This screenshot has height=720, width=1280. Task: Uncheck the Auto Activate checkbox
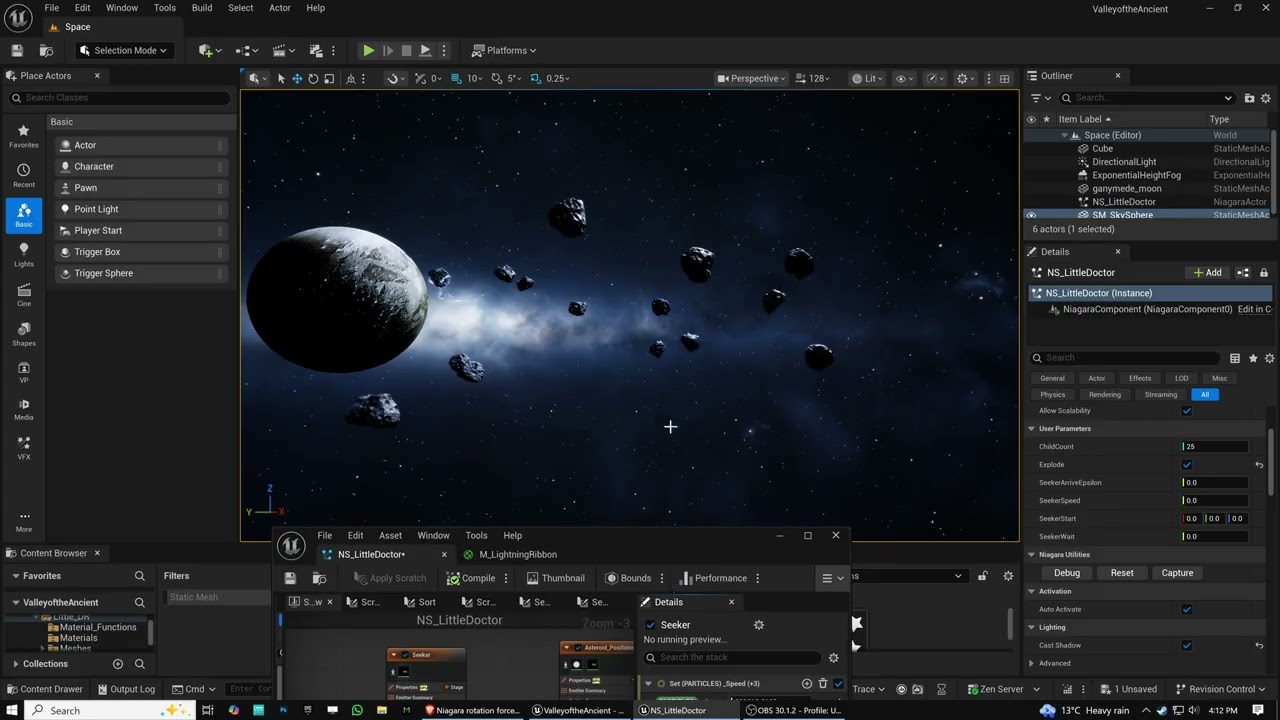click(x=1187, y=609)
